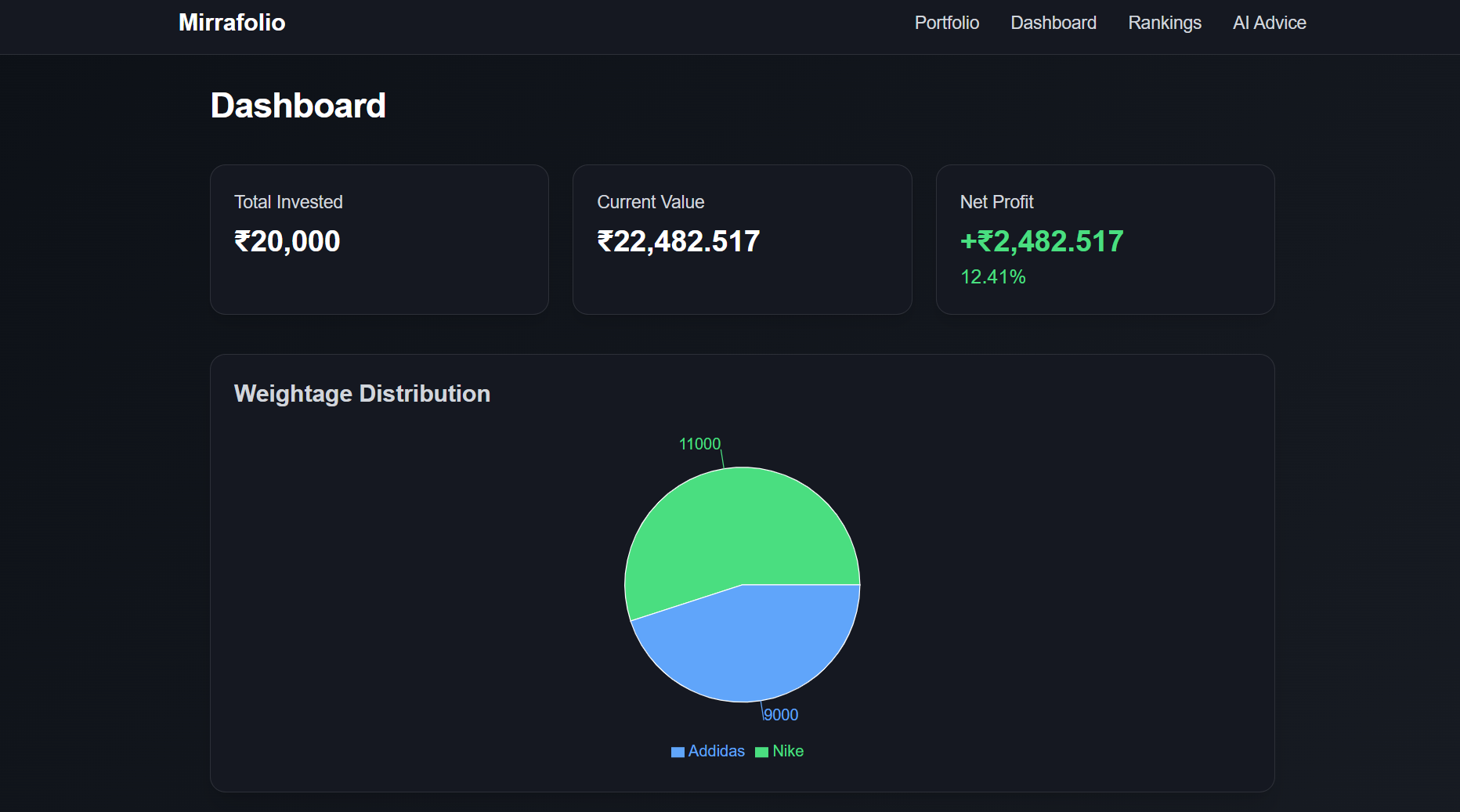The height and width of the screenshot is (812, 1460).
Task: Open the Rankings page
Action: point(1164,23)
